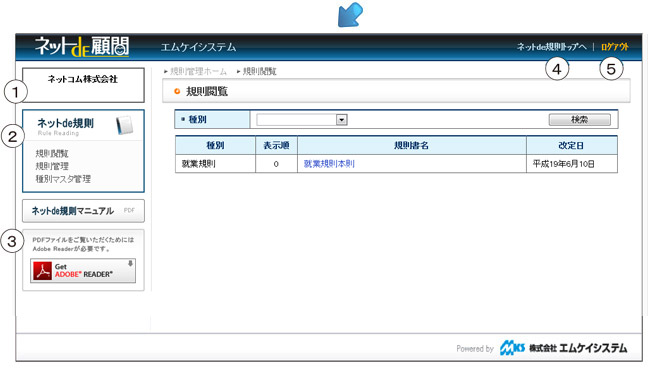Go to ネットde規則トップへ link
The width and height of the screenshot is (650, 383).
pyautogui.click(x=552, y=47)
